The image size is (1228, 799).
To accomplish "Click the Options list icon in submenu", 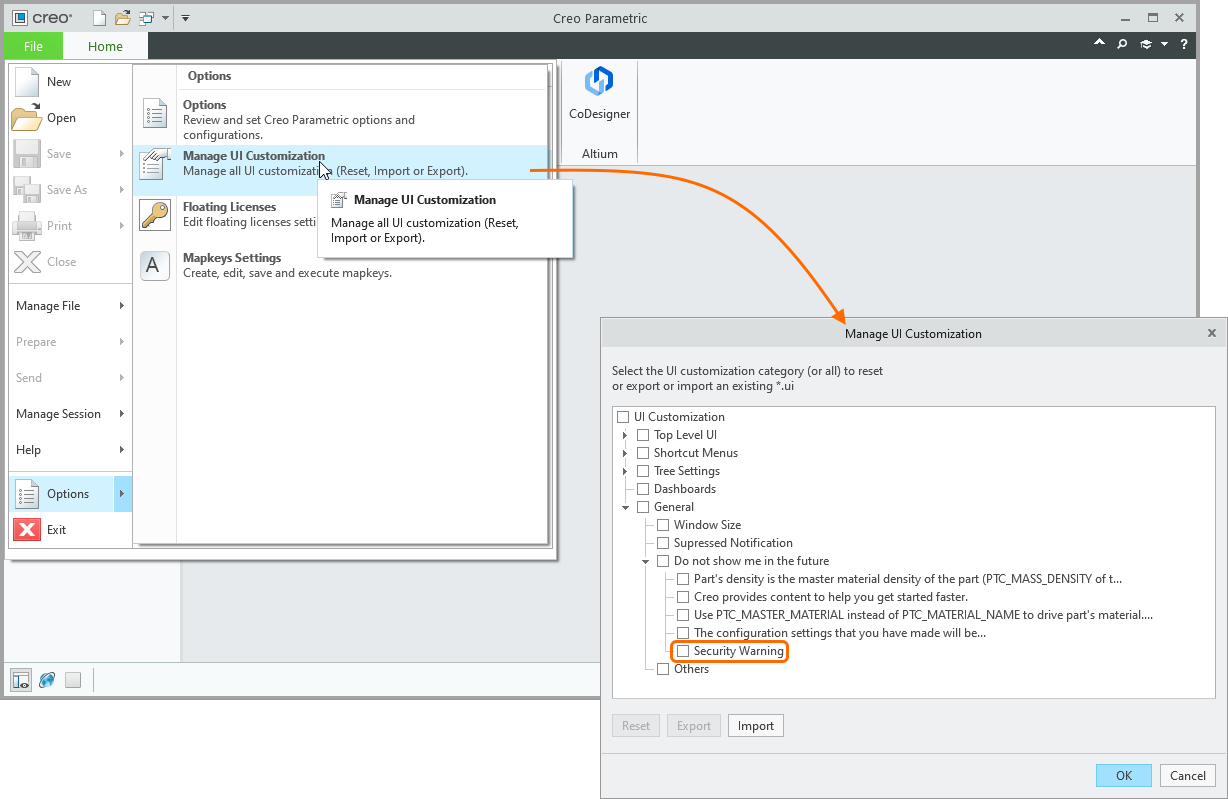I will (155, 113).
